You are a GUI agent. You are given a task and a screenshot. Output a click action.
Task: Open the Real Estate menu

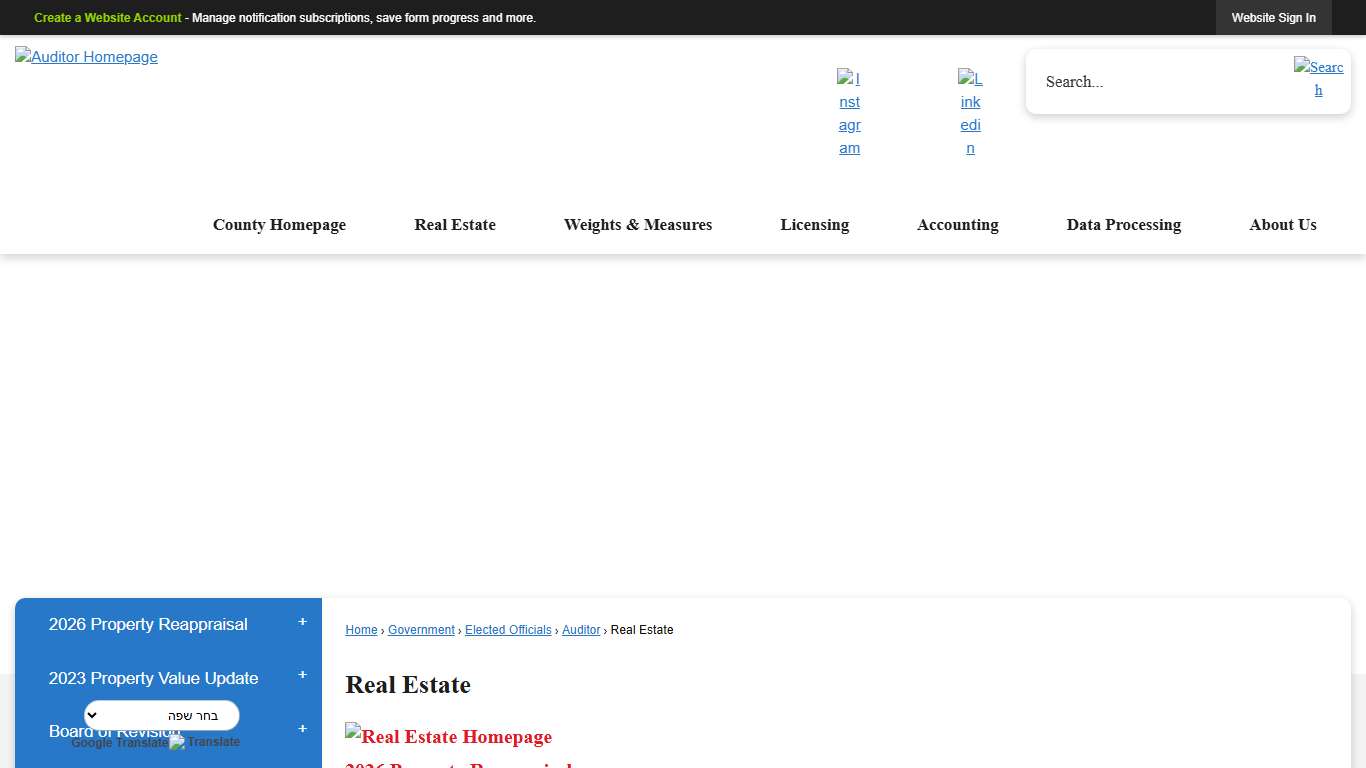(455, 225)
